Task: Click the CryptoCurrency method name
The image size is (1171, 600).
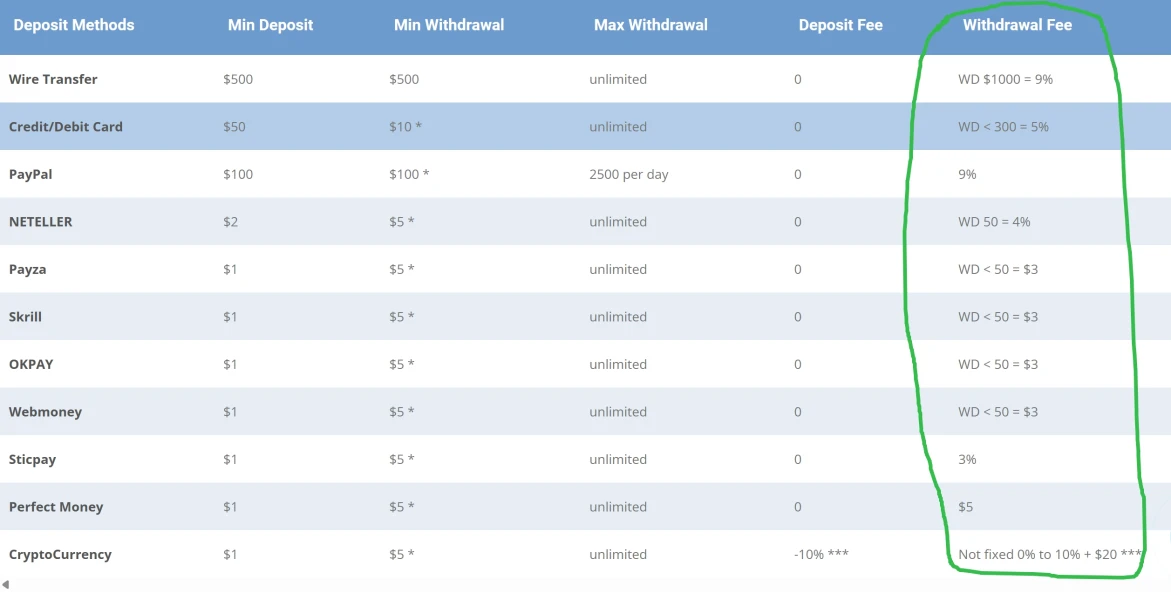Action: [x=60, y=554]
